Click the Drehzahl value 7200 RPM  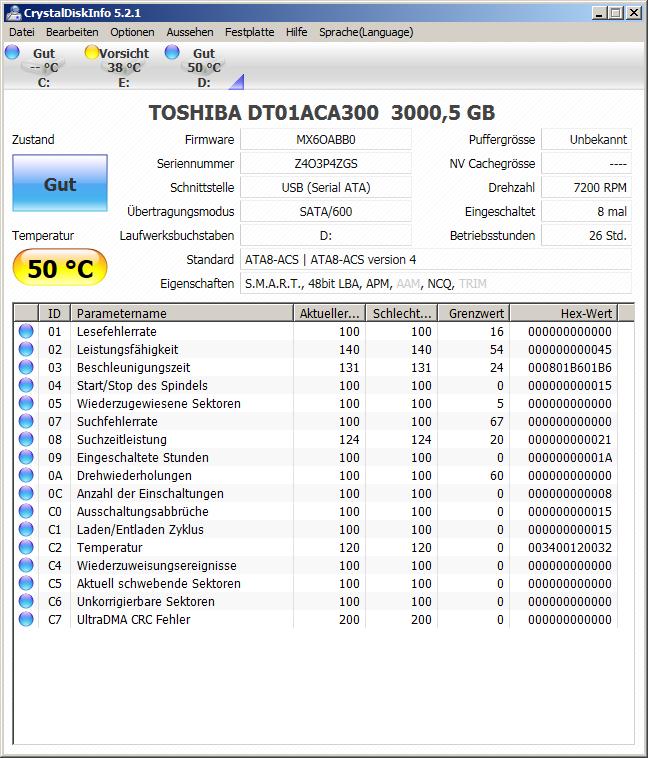coord(586,188)
